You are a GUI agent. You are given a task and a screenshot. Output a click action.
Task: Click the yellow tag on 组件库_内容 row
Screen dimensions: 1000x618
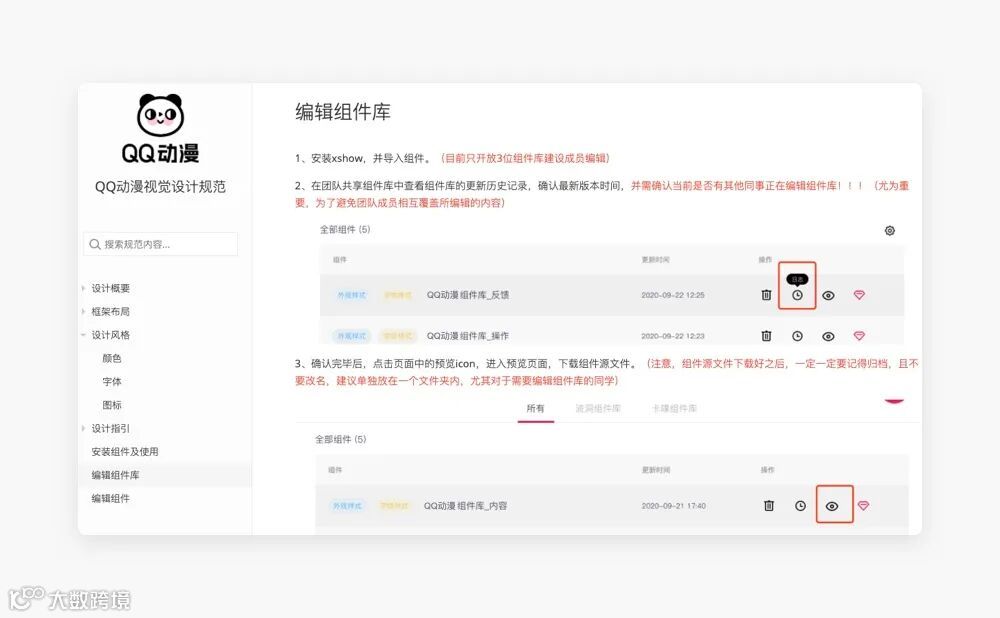pos(393,506)
